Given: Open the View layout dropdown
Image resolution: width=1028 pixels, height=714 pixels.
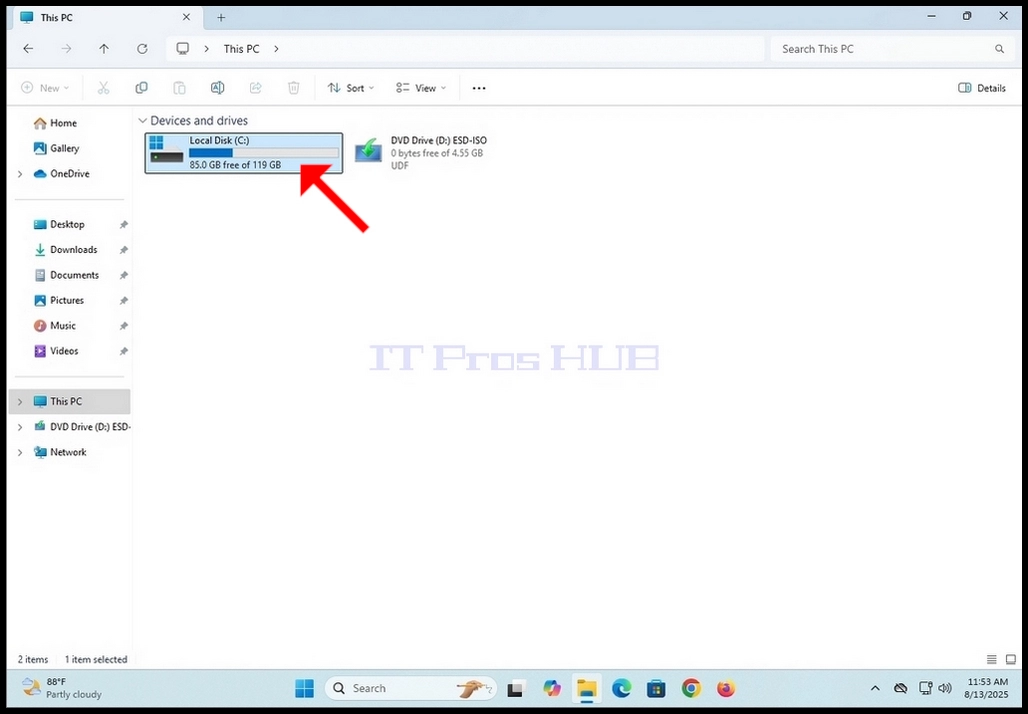Looking at the screenshot, I should tap(420, 88).
